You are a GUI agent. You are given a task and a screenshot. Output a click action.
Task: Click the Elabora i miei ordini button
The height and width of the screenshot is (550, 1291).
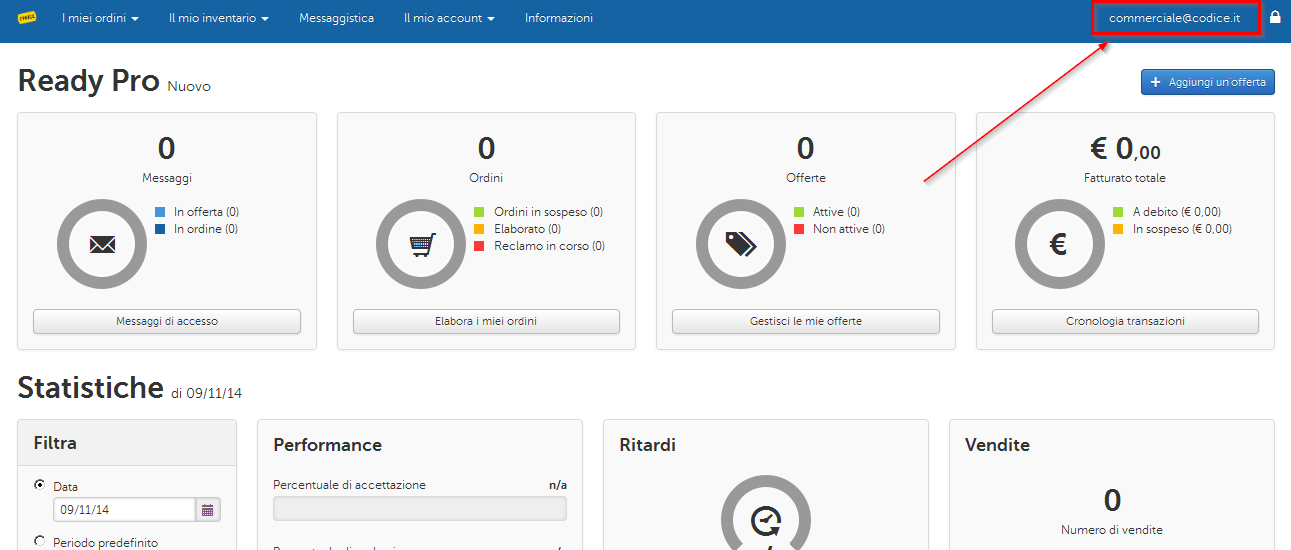(486, 321)
